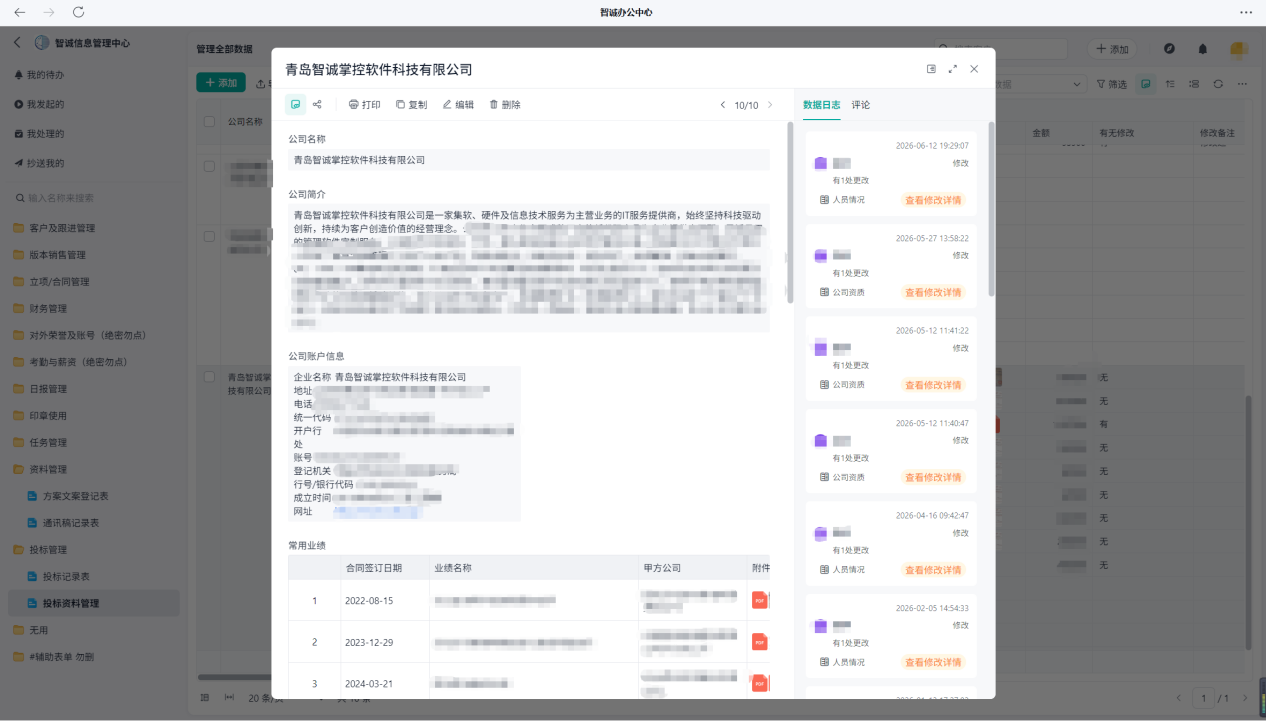
Task: Focus the sidebar name search field
Action: coord(94,198)
